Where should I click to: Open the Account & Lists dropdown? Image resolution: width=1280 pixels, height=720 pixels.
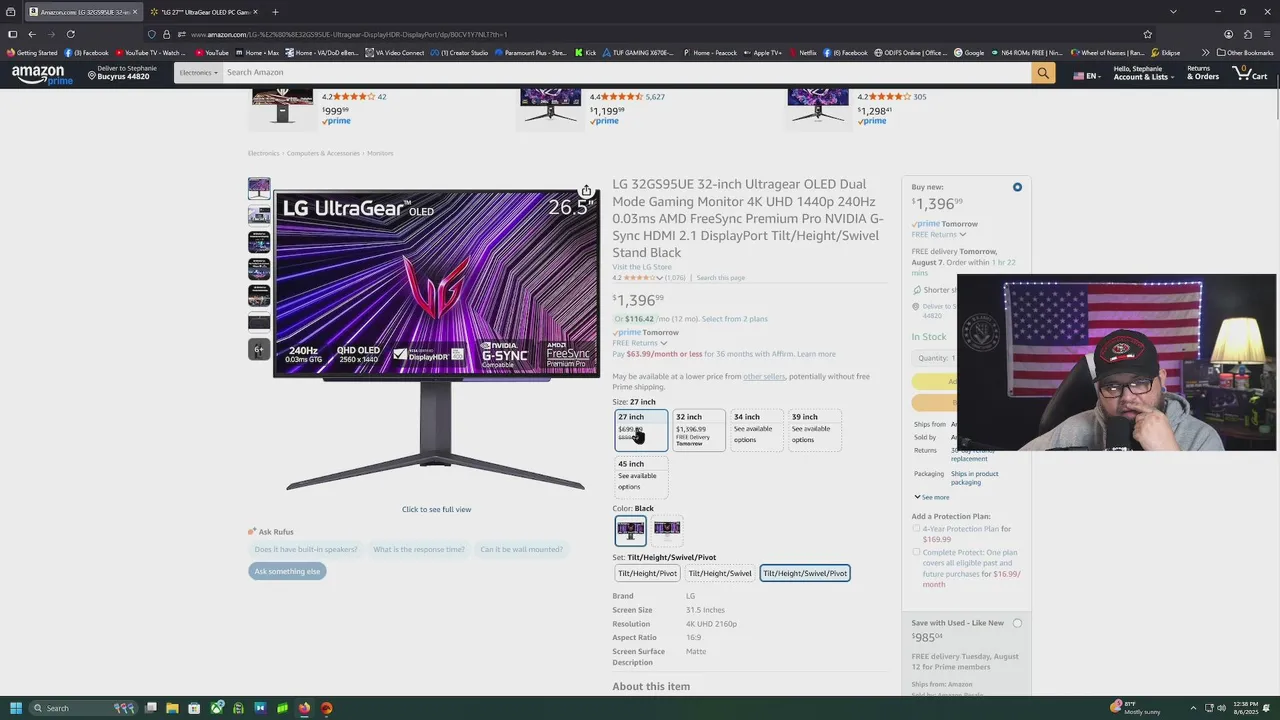1143,73
